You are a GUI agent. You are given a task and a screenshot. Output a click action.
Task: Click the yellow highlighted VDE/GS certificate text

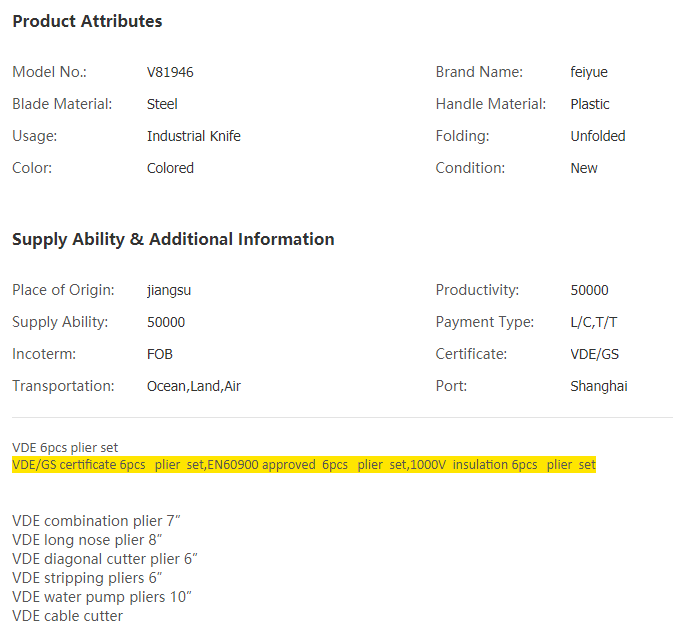[x=303, y=465]
